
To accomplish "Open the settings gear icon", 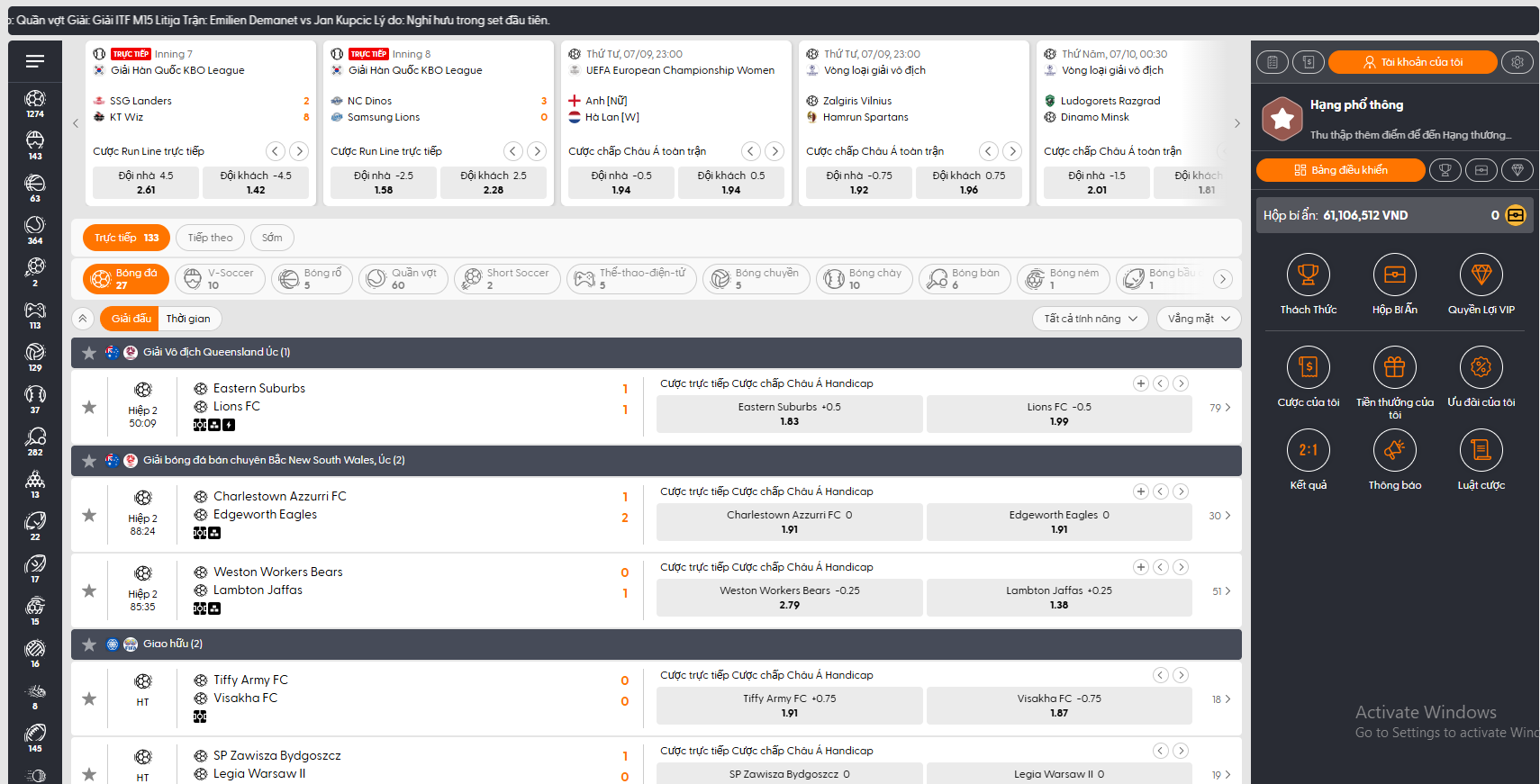I will [1517, 62].
